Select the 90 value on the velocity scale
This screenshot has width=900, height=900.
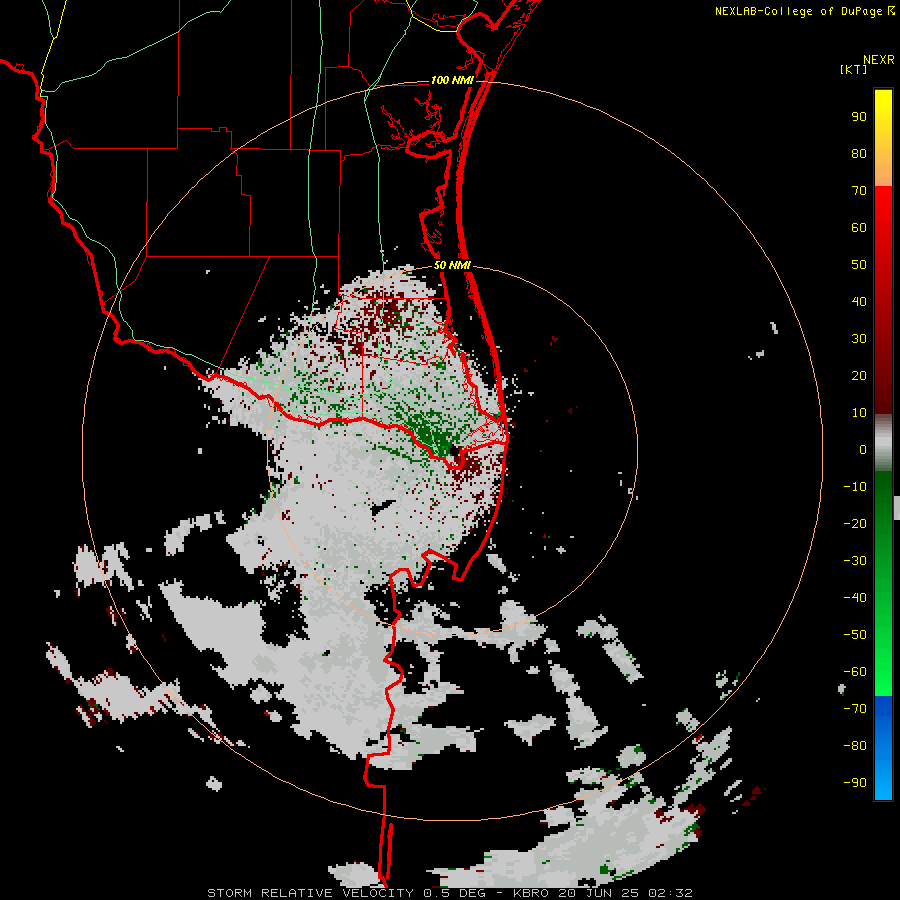pos(859,117)
